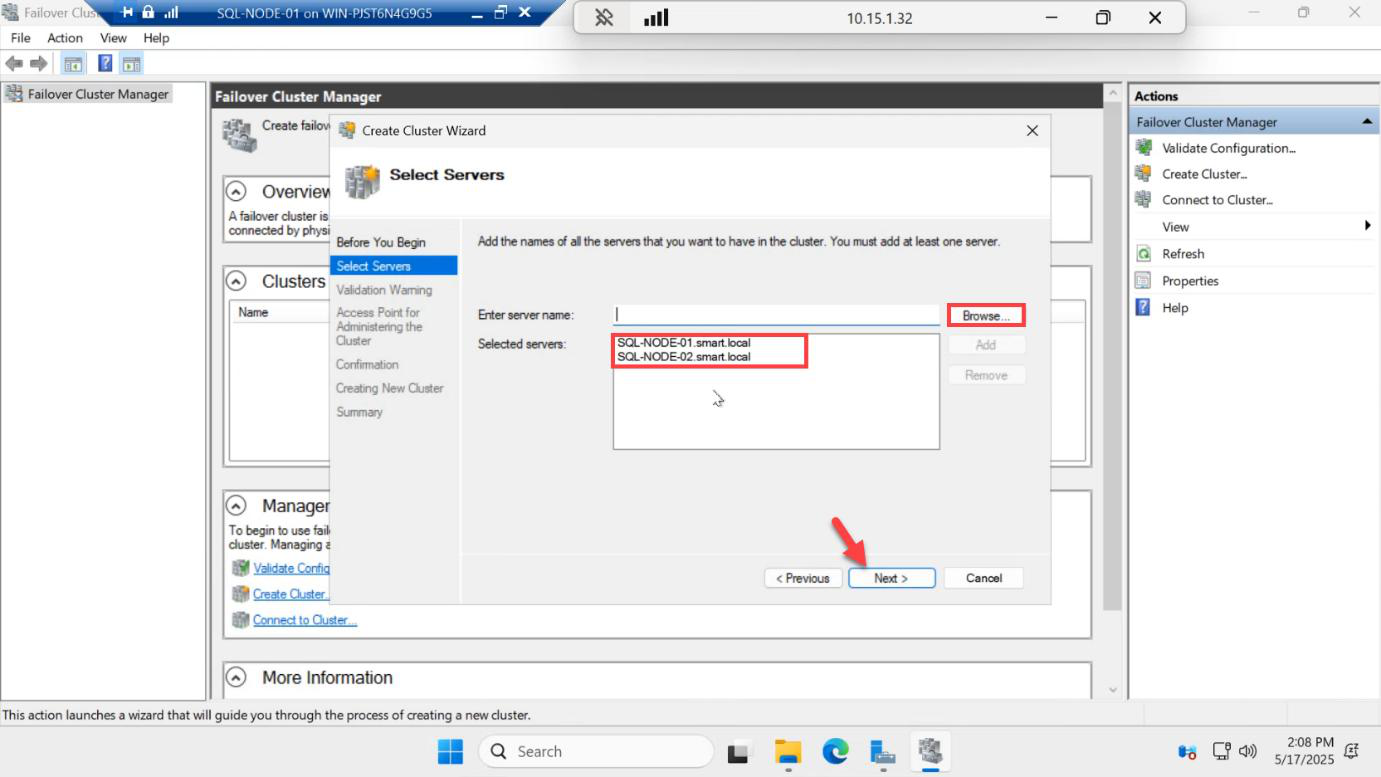Collapse the Management section chevron
The image size is (1381, 777).
pos(236,505)
